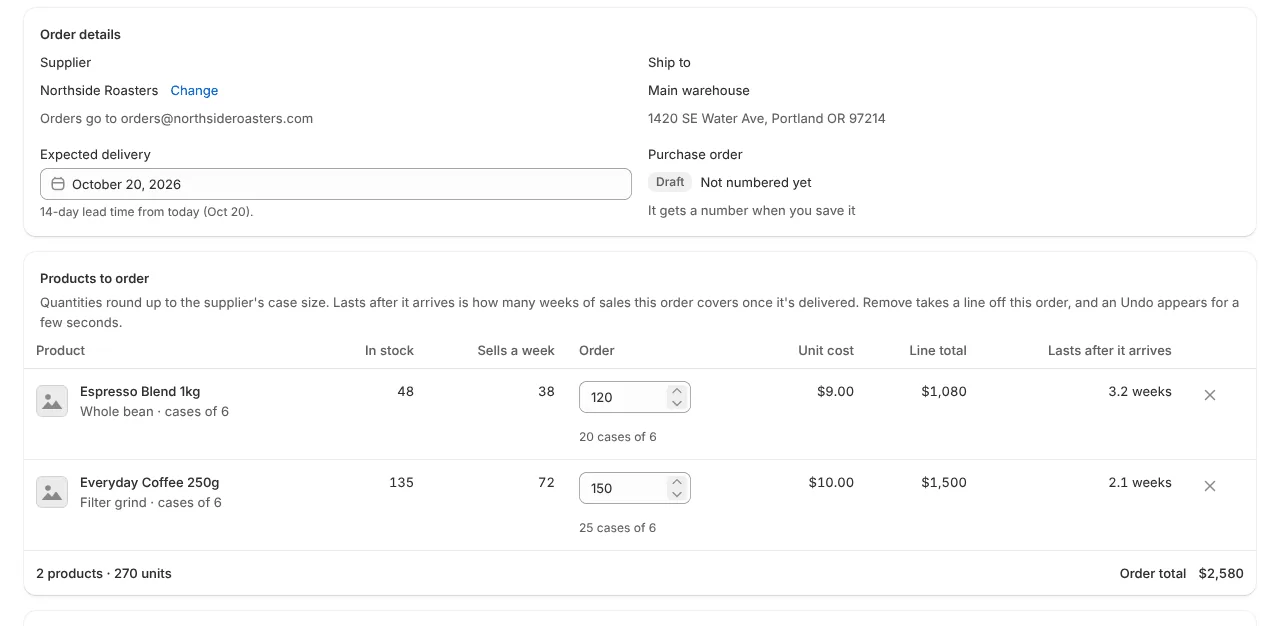Image resolution: width=1280 pixels, height=626 pixels.
Task: Click the 14-day lead time note
Action: (x=147, y=212)
